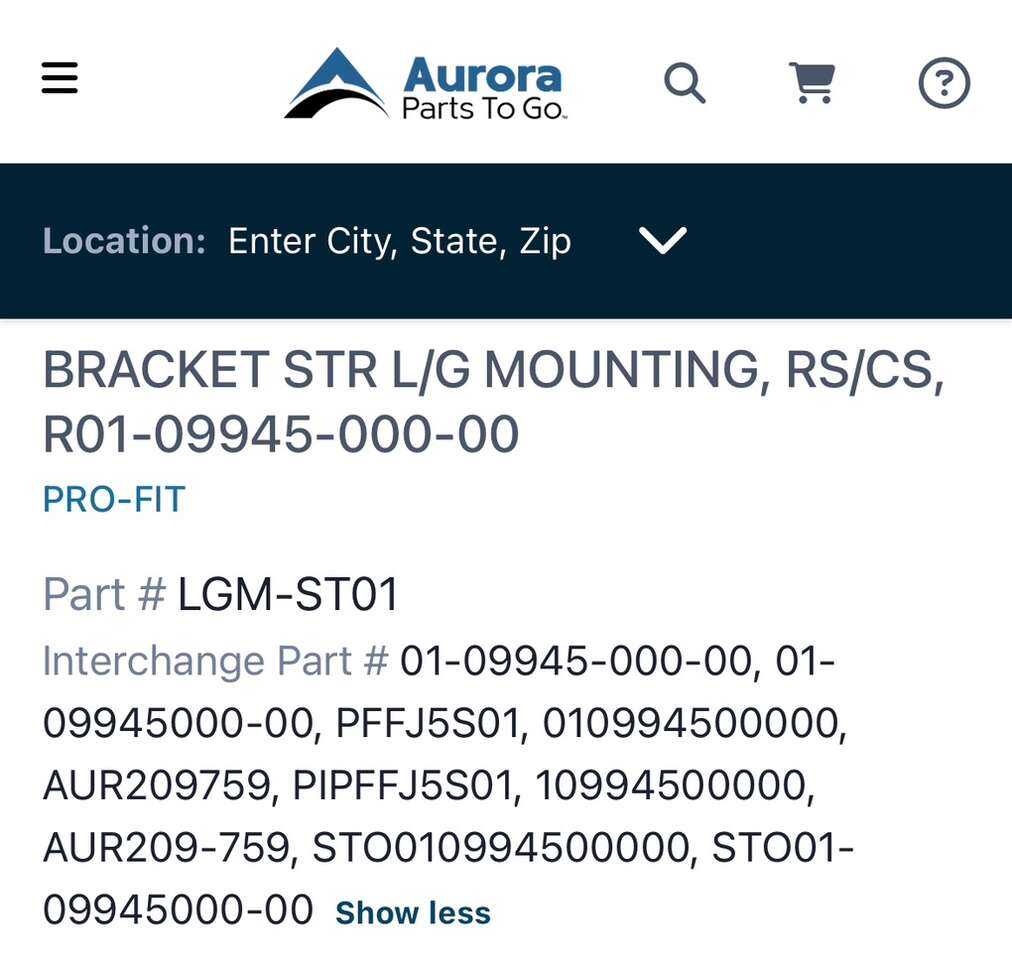
Task: Collapse interchange list with Show less
Action: (x=412, y=913)
